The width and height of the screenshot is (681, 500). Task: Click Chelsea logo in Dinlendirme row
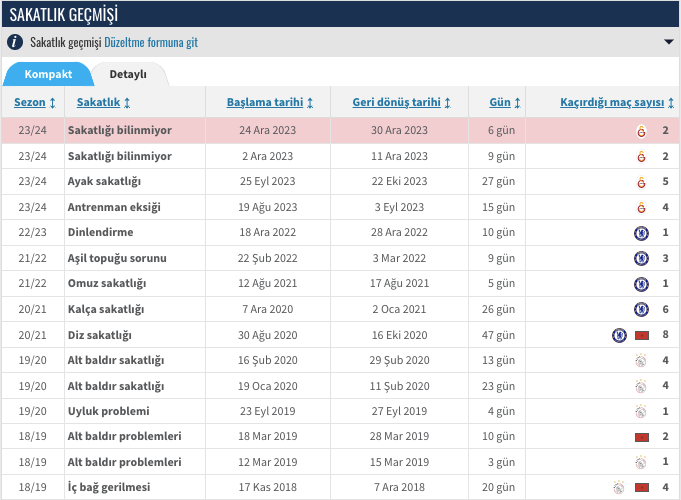(641, 233)
